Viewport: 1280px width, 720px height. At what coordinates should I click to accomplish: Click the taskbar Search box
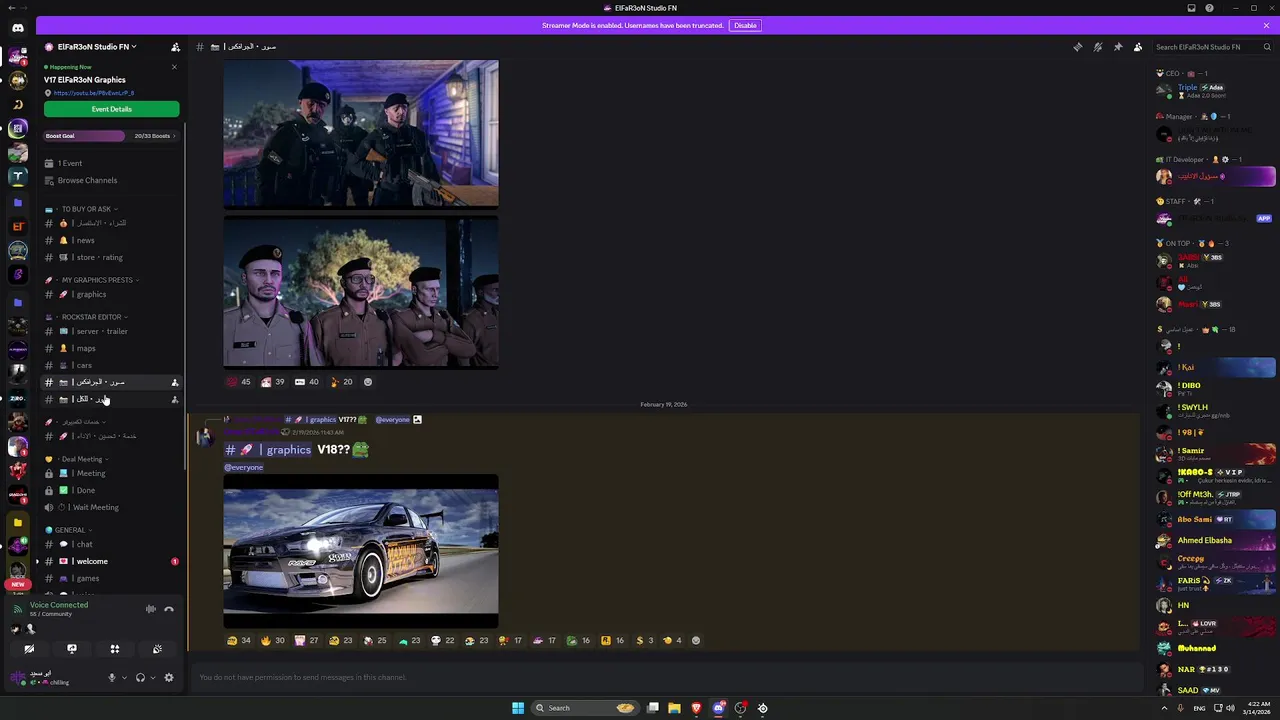tap(586, 708)
